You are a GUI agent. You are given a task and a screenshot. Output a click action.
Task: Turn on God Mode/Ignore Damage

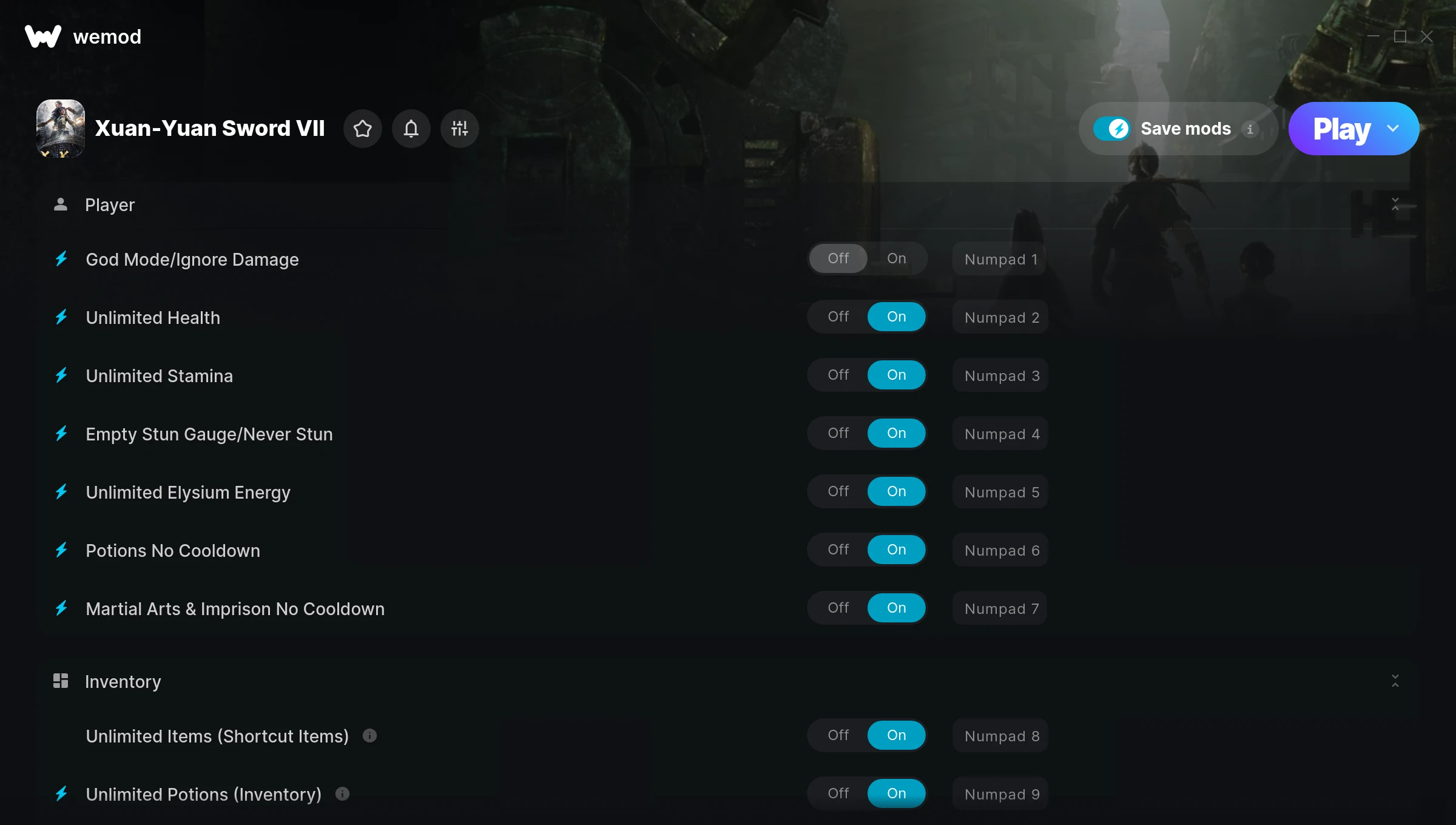896,258
